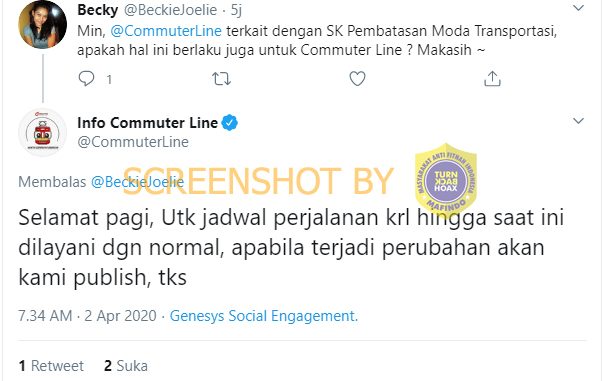Retweet Becky's tweet using the retweet icon

pos(222,79)
